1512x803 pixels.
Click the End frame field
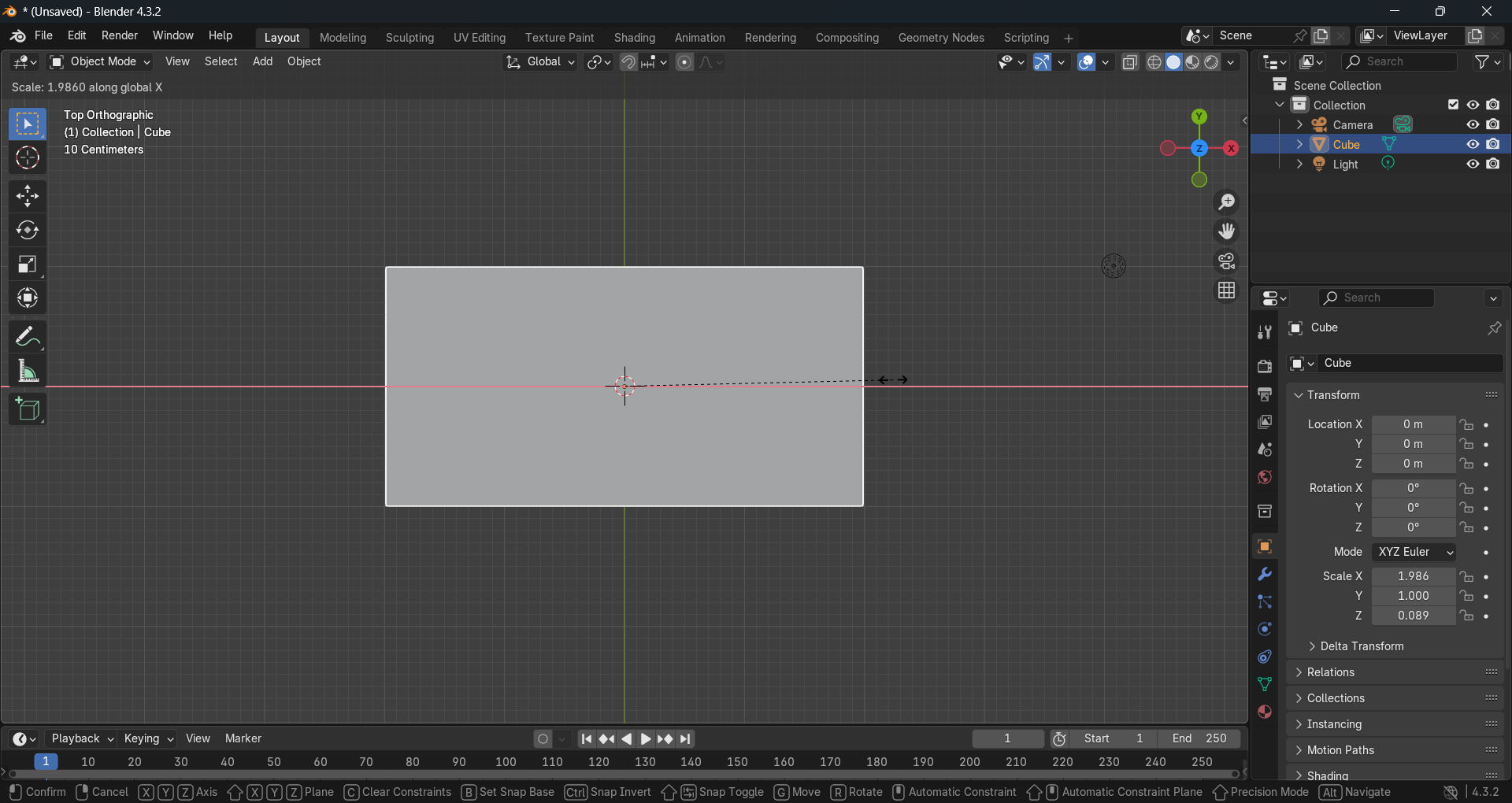click(1199, 738)
